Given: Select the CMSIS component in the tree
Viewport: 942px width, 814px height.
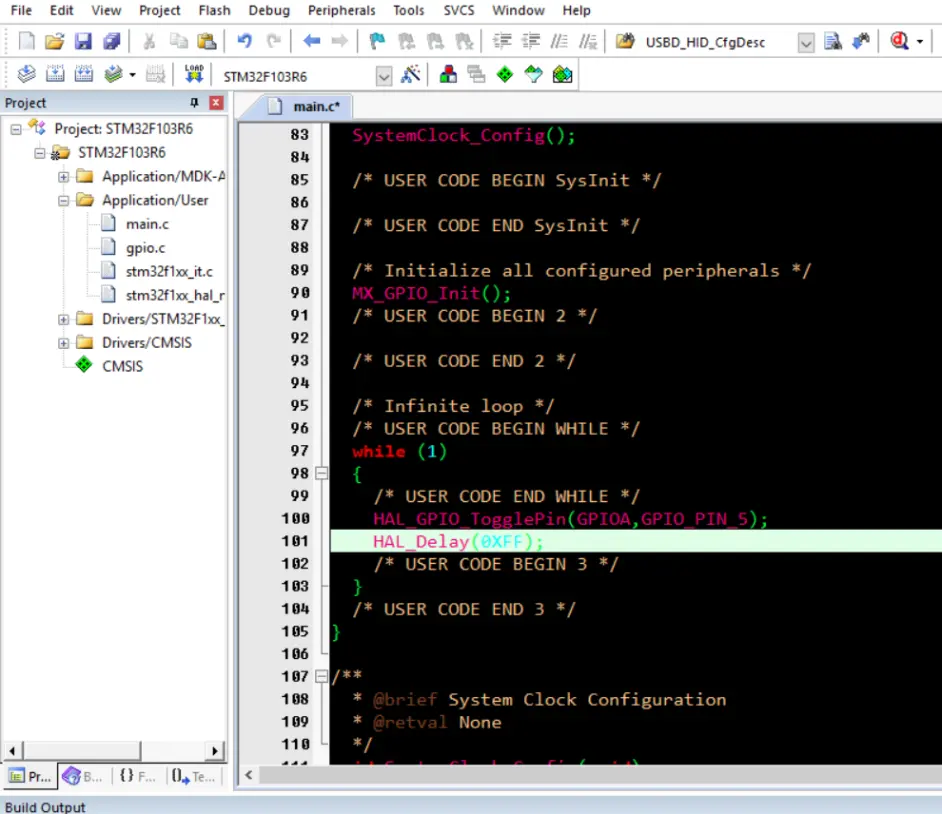Looking at the screenshot, I should click(123, 366).
